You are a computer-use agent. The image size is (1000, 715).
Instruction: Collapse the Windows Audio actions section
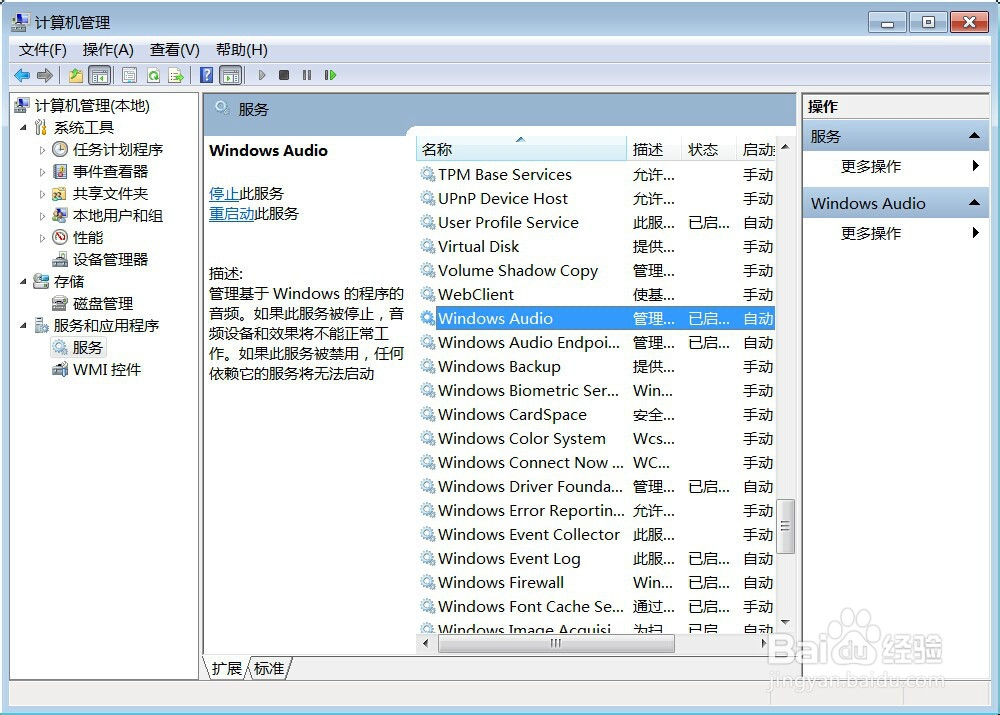974,203
